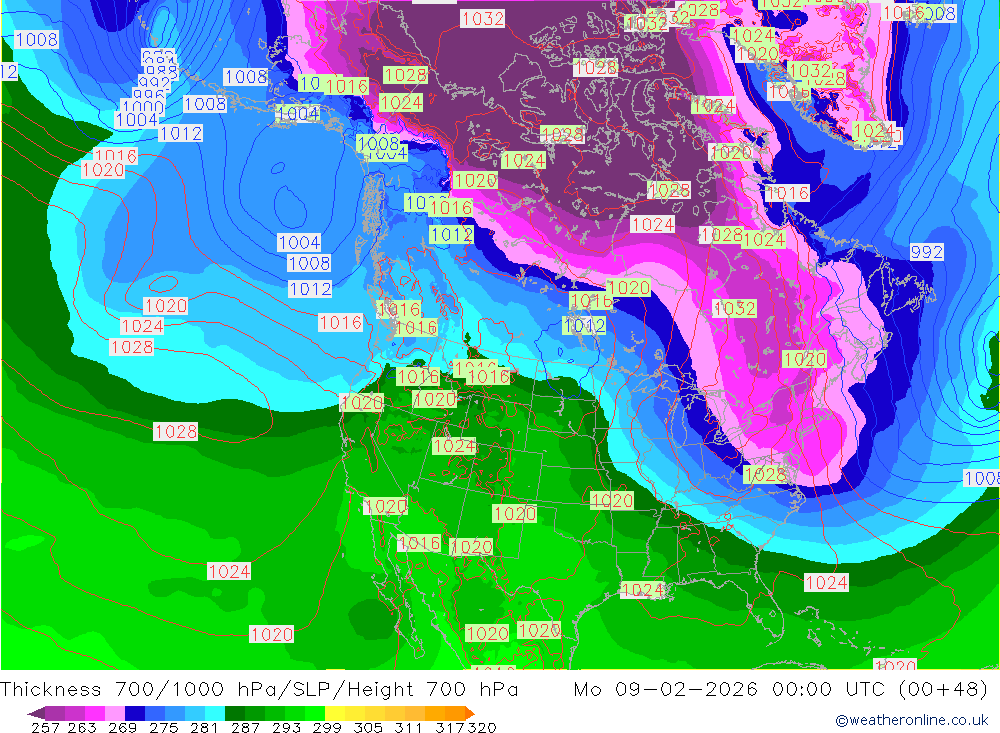Viewport: 1000px width, 733px height.
Task: Click the legend value 263
Action: (x=82, y=727)
